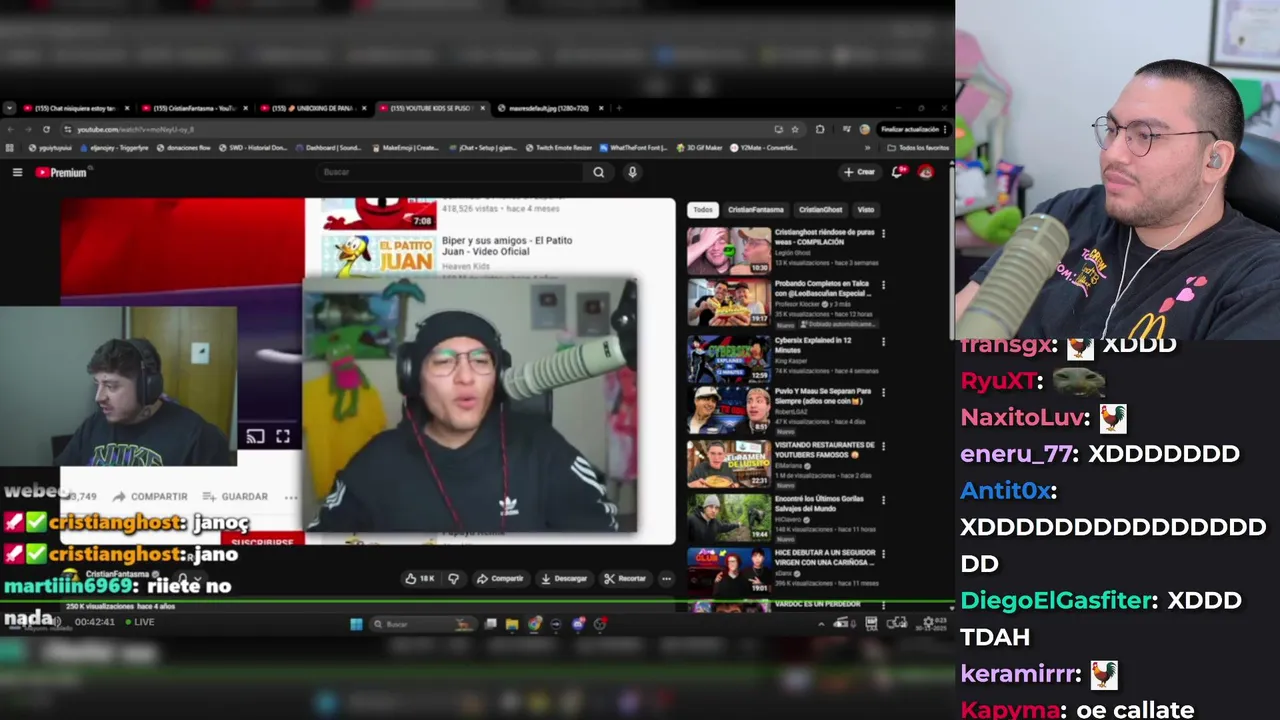The height and width of the screenshot is (720, 1280).
Task: Click the cast icon in embedded video
Action: [x=255, y=436]
